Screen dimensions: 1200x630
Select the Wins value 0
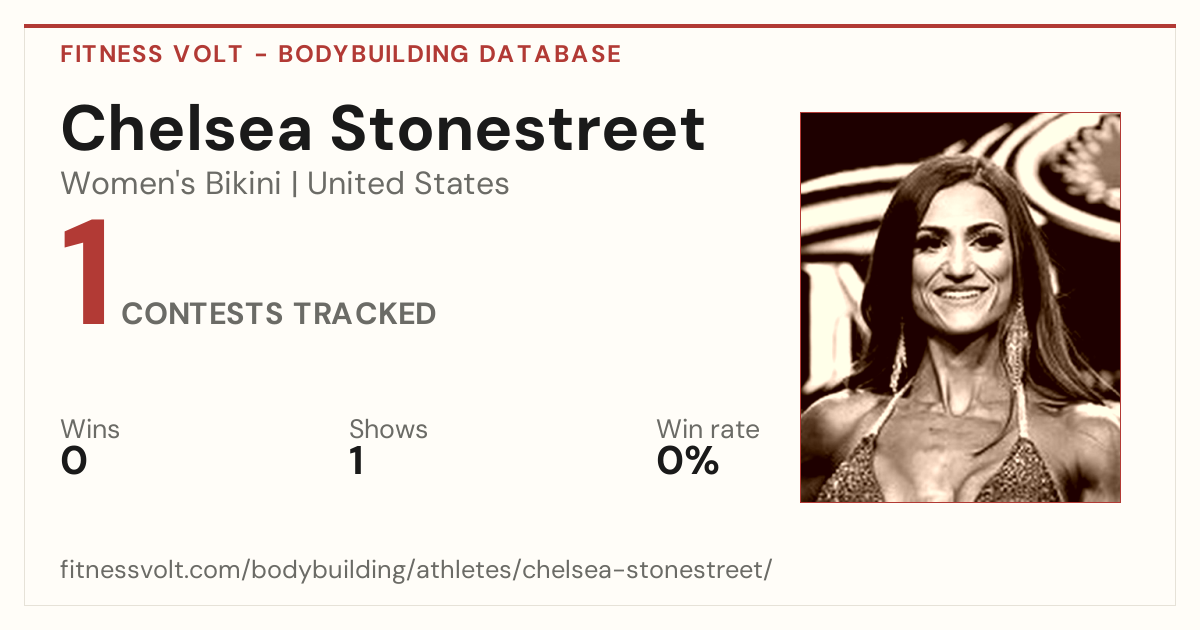coord(74,461)
